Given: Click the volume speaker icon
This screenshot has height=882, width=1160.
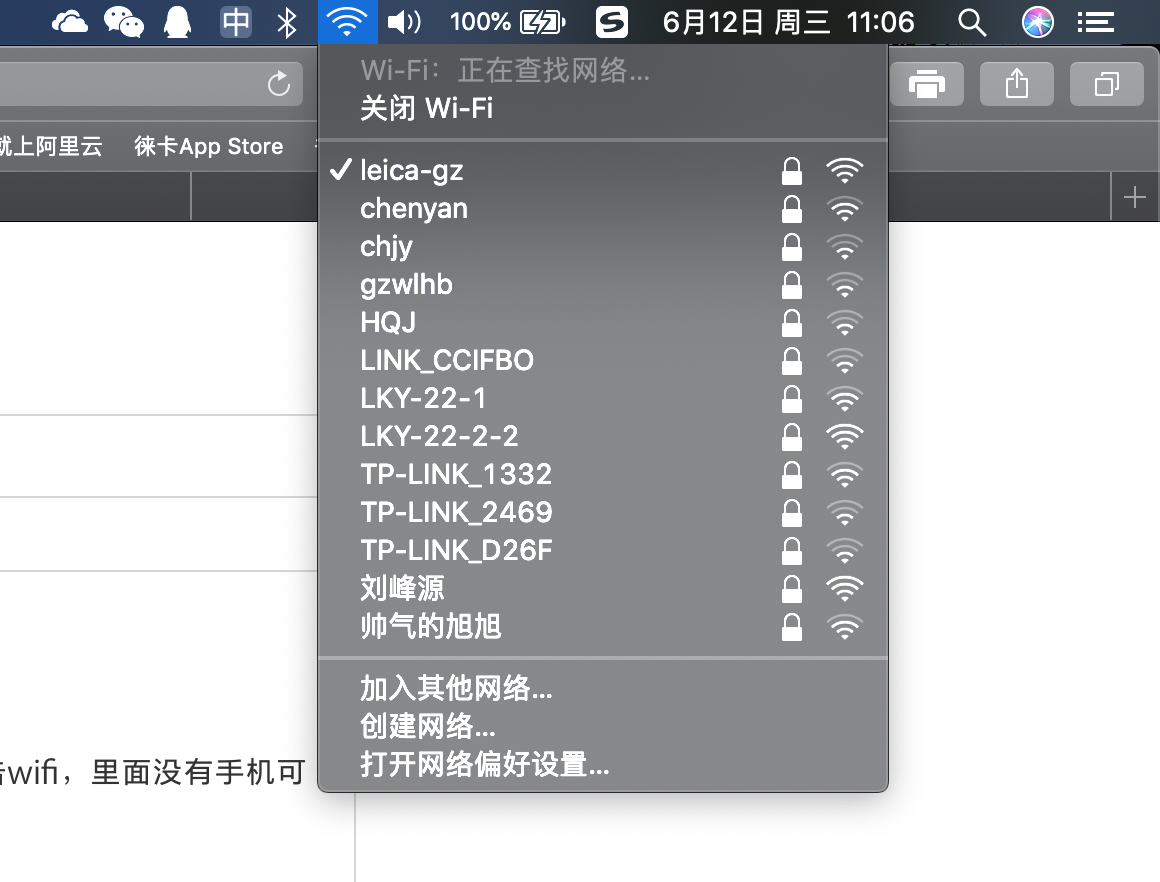Looking at the screenshot, I should pyautogui.click(x=404, y=22).
